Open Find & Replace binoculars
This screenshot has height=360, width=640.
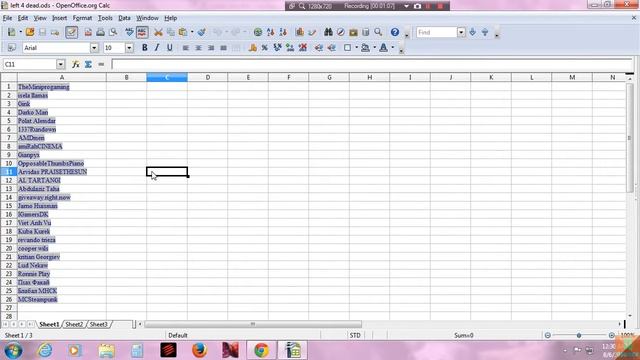[x=328, y=32]
